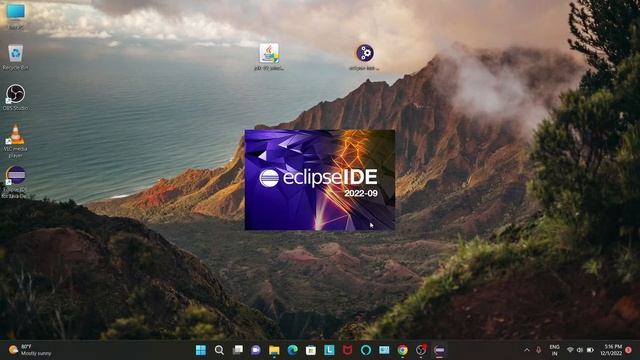Open the volume tray icon

coord(580,350)
